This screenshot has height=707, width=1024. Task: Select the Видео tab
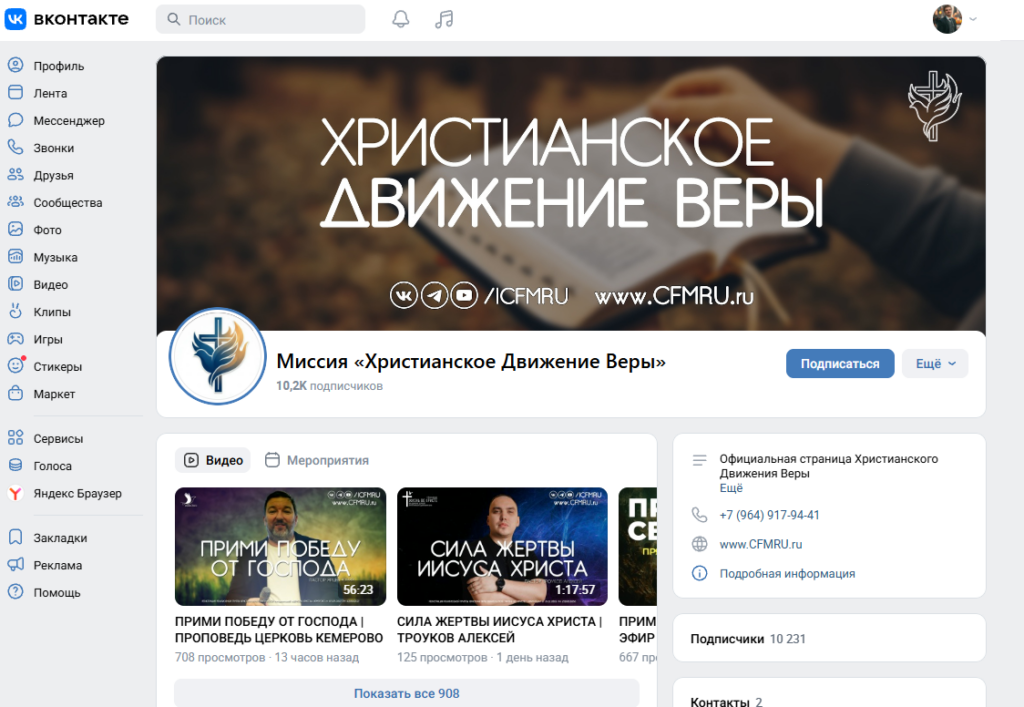213,460
